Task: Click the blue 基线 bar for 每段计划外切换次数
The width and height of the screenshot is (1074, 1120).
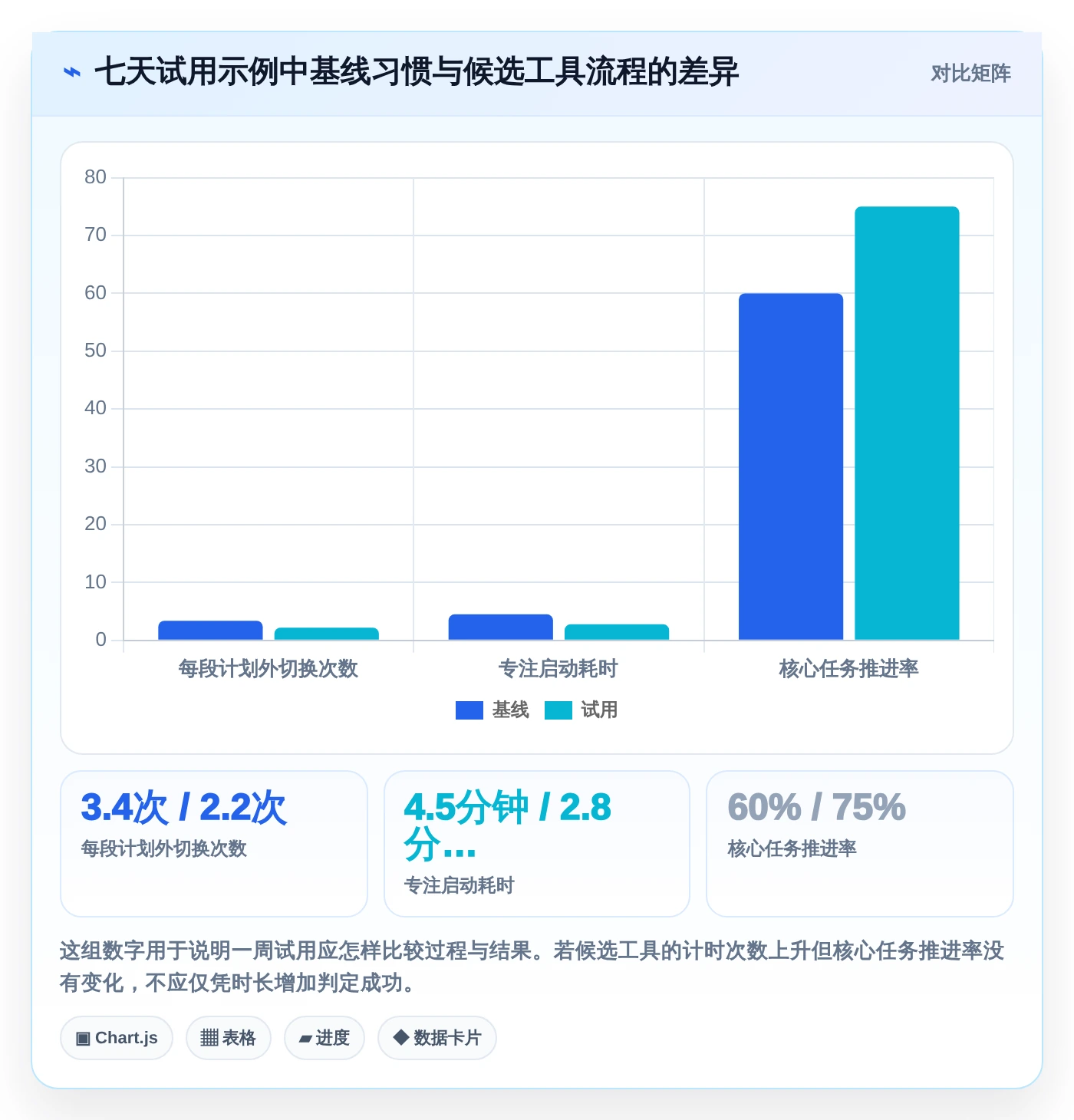Action: tap(210, 631)
